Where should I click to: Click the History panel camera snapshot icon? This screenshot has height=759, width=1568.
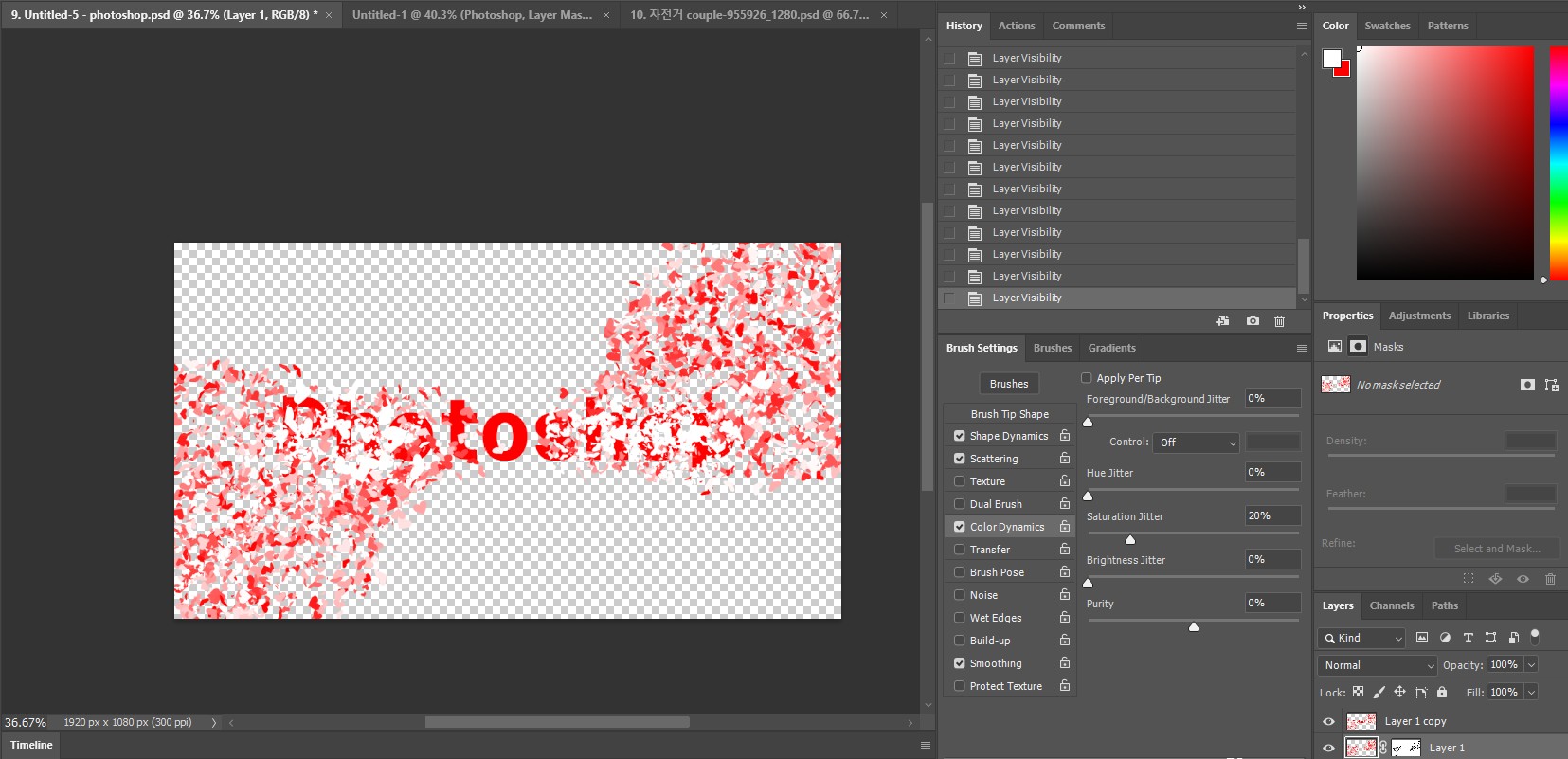click(x=1253, y=321)
